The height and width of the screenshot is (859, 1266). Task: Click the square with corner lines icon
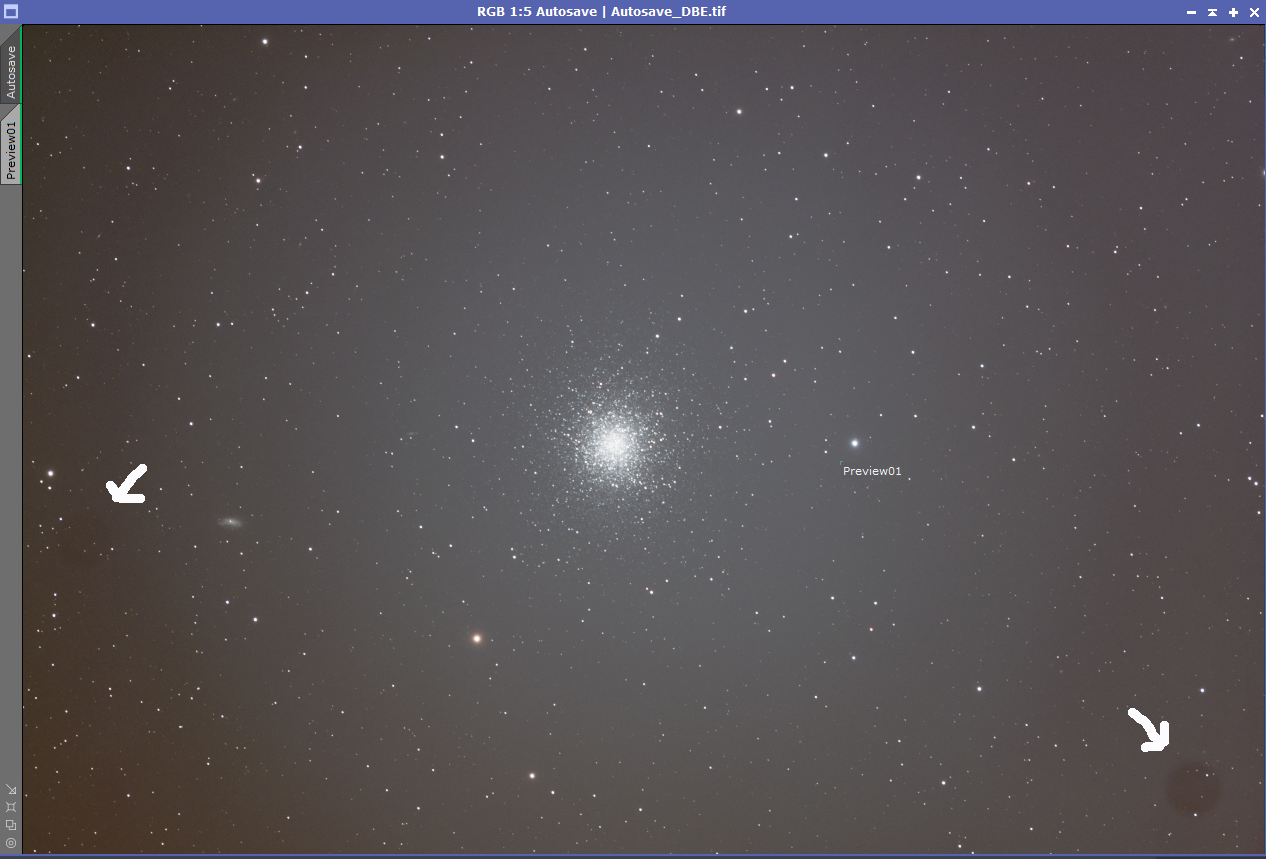pos(11,807)
